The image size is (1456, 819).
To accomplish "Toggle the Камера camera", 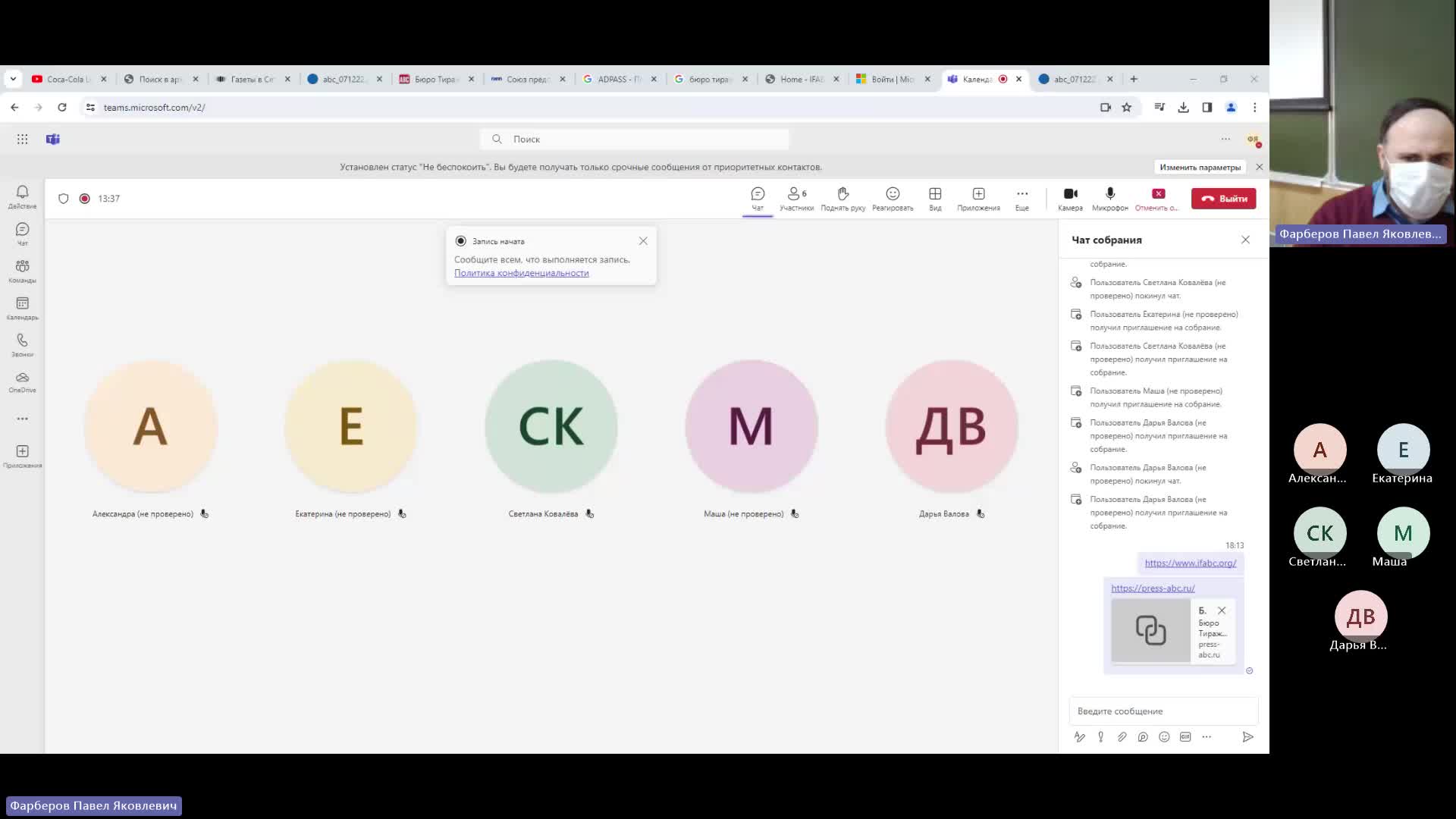I will 1070,199.
